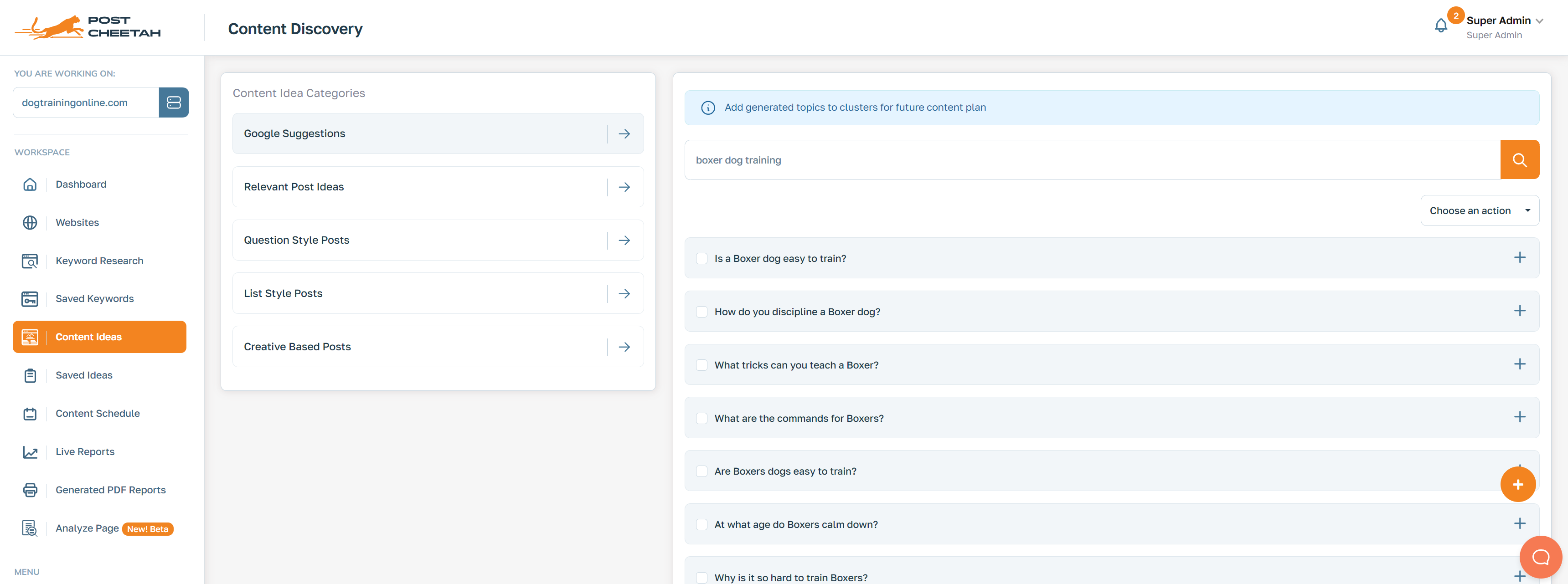Tick the 'What are the commands for Boxers?' checkbox
This screenshot has width=1568, height=584.
(x=702, y=419)
